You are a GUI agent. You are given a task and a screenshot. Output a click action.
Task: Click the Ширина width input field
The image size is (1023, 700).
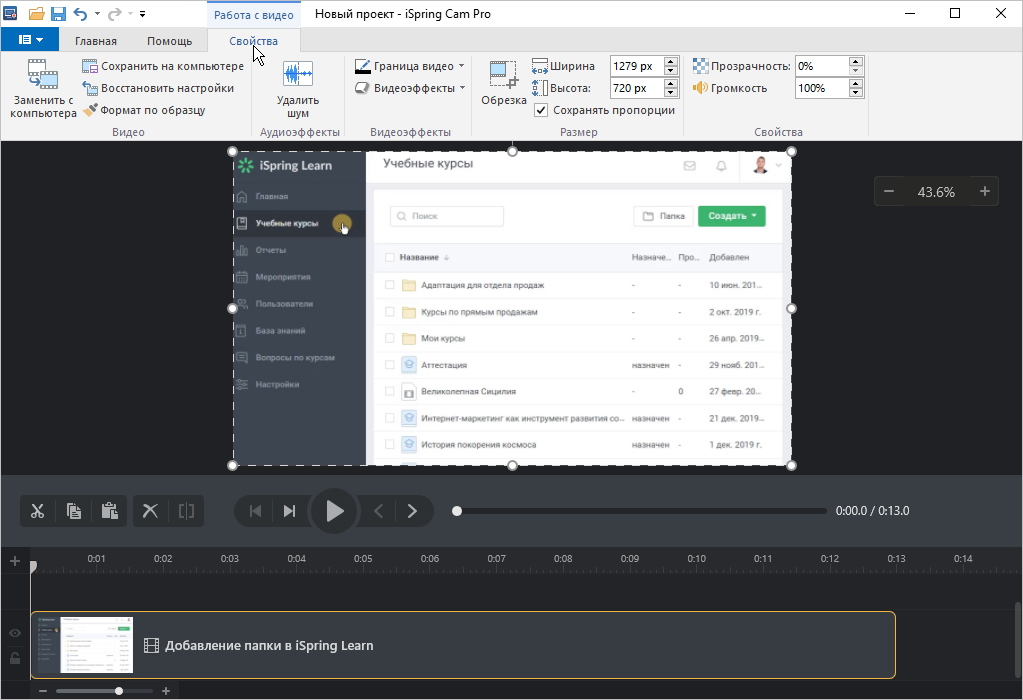[637, 66]
